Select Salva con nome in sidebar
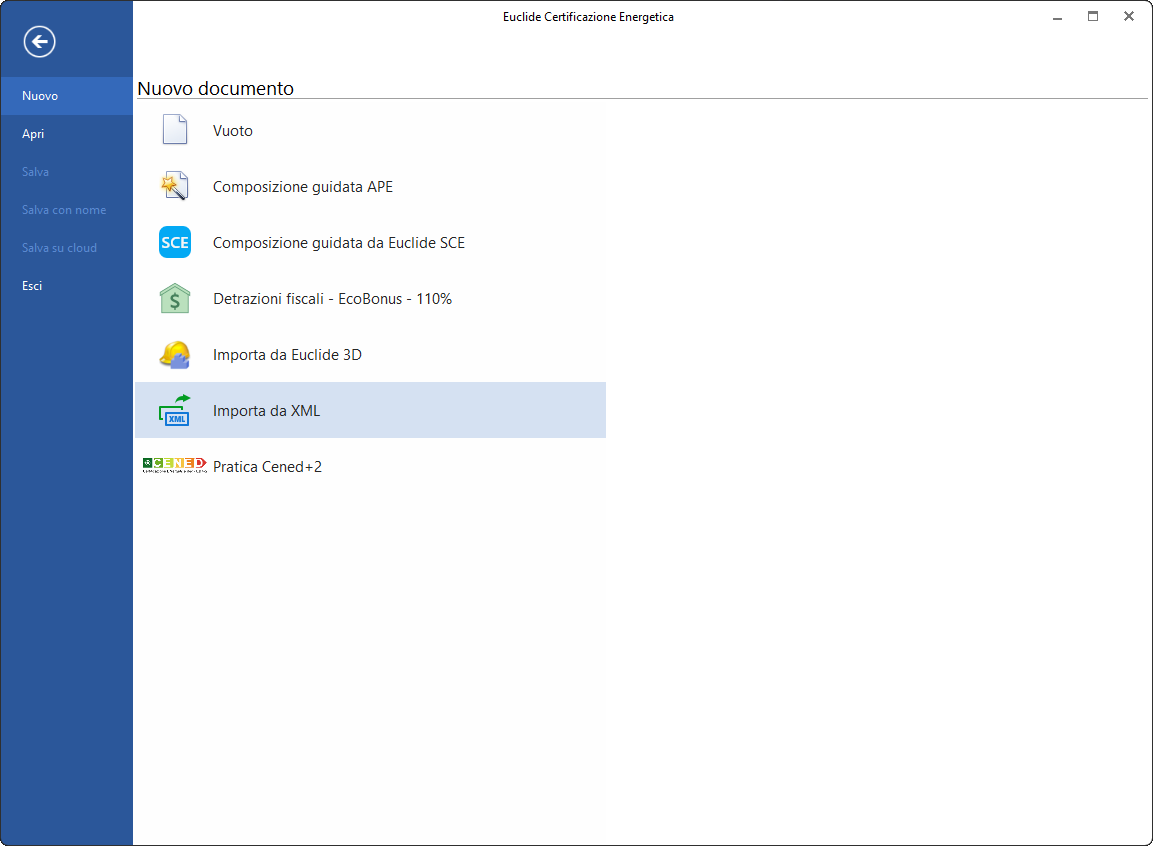 [63, 210]
